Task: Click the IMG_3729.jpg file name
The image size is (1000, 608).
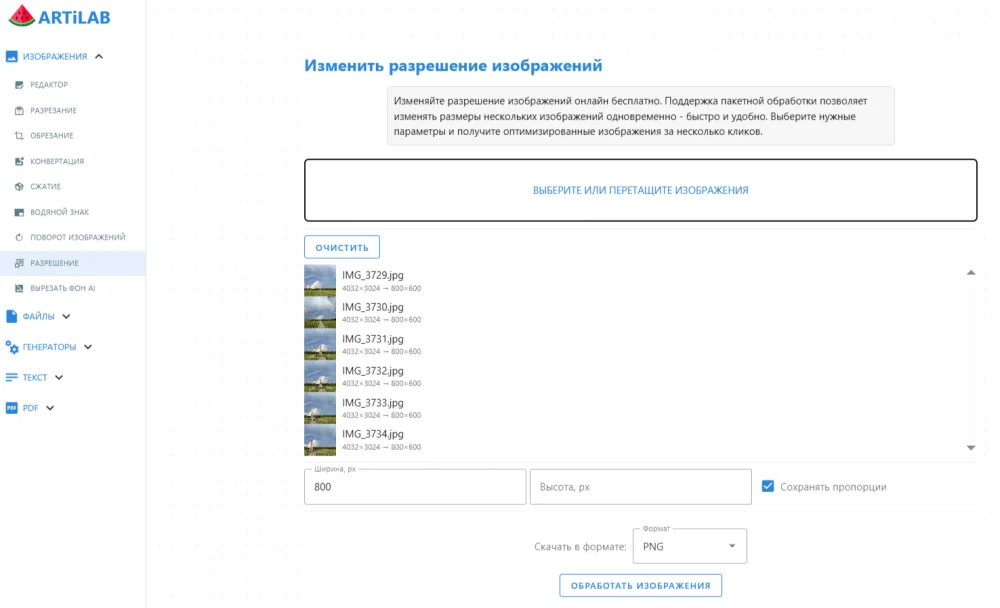Action: 372,276
